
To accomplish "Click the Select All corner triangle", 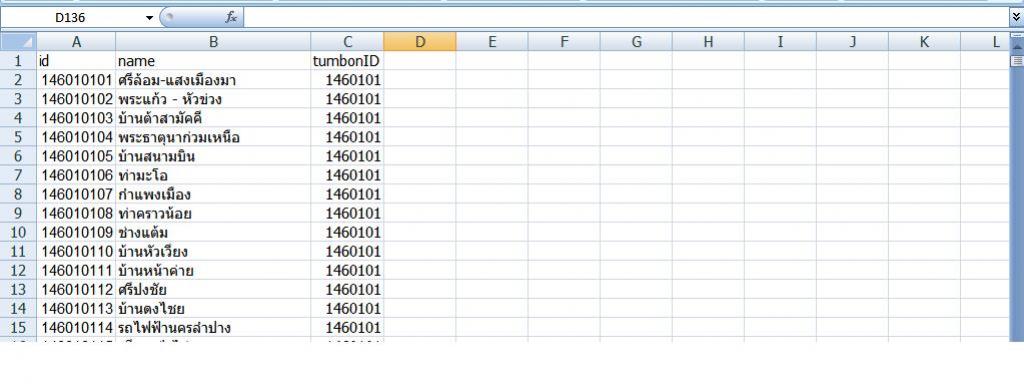I will 18,42.
